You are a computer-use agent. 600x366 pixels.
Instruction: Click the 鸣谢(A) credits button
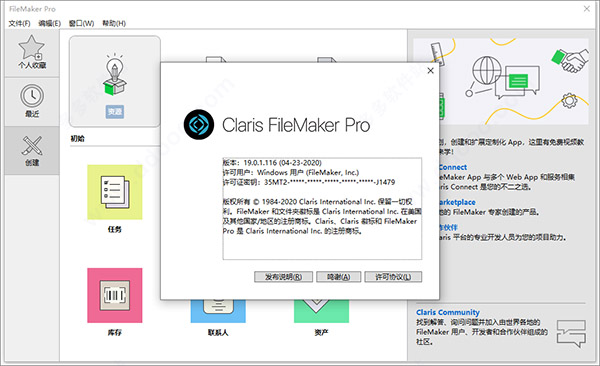pos(339,277)
